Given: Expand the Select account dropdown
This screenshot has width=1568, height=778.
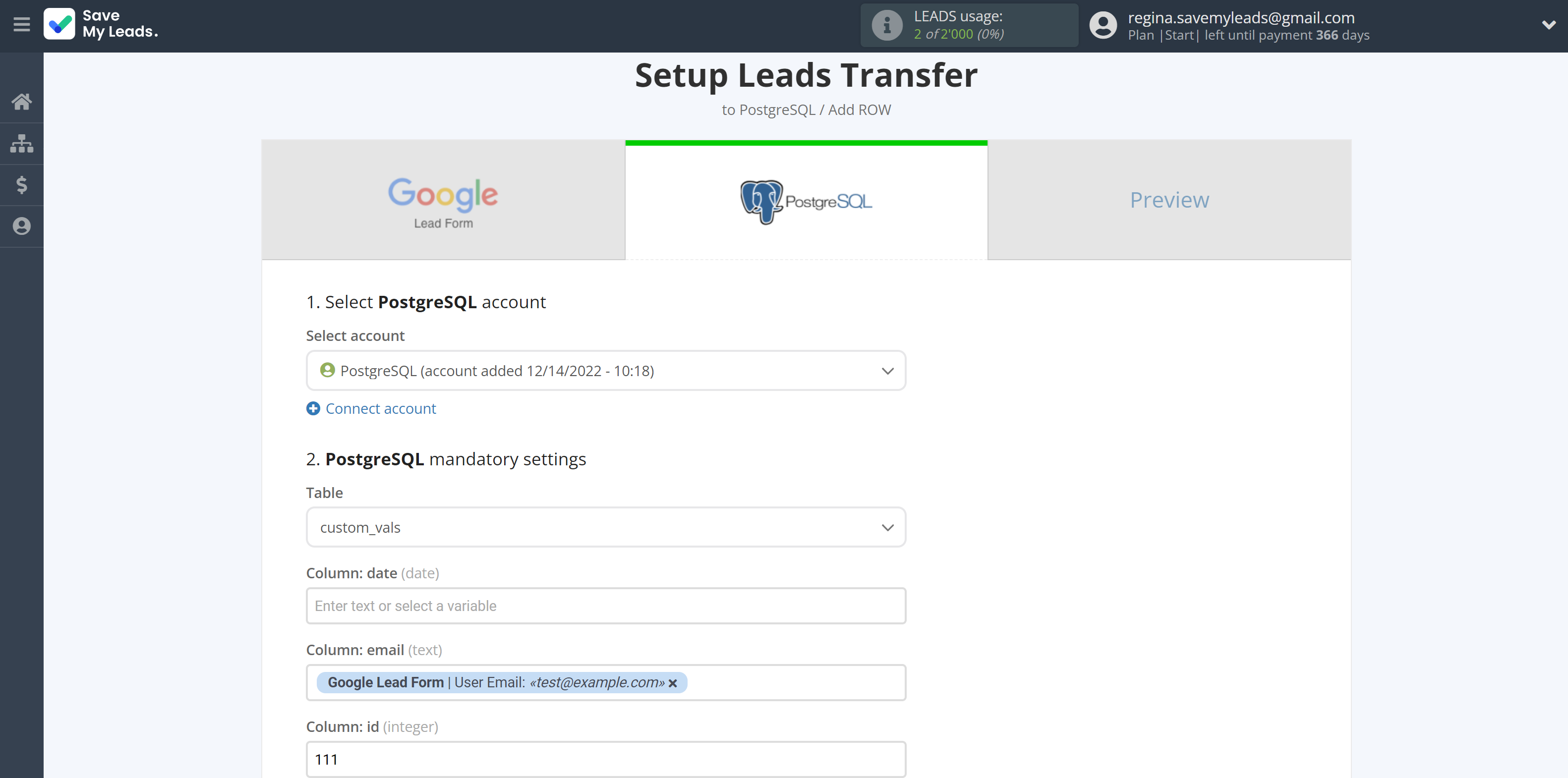Looking at the screenshot, I should point(605,371).
